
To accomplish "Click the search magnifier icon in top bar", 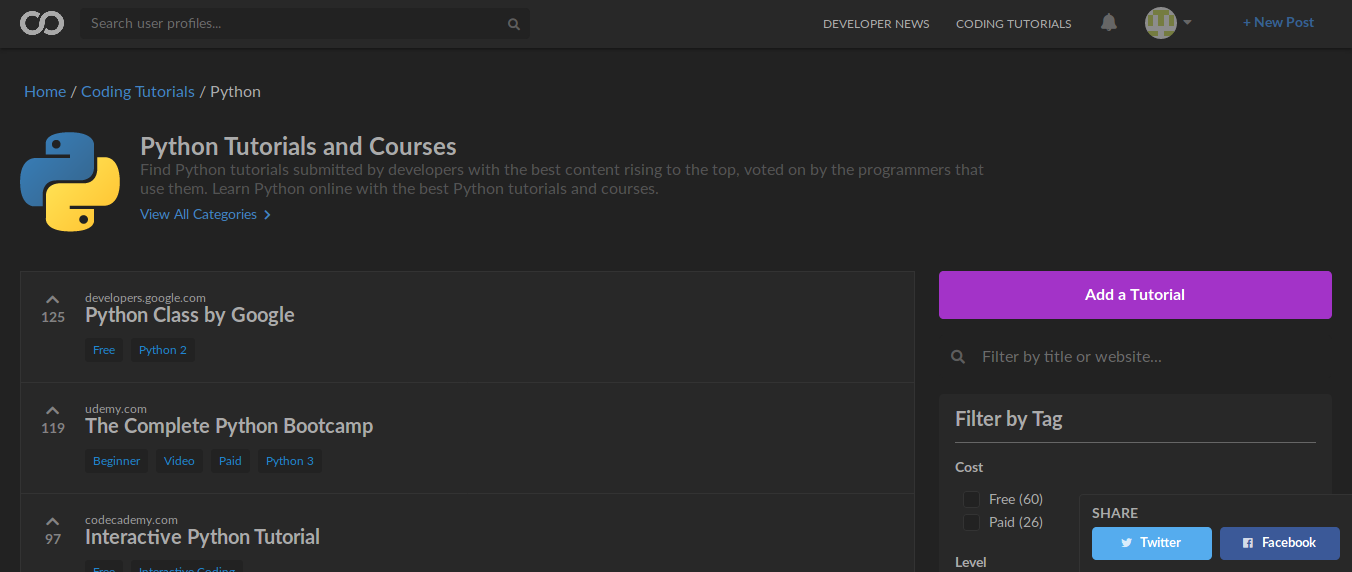I will tap(514, 24).
